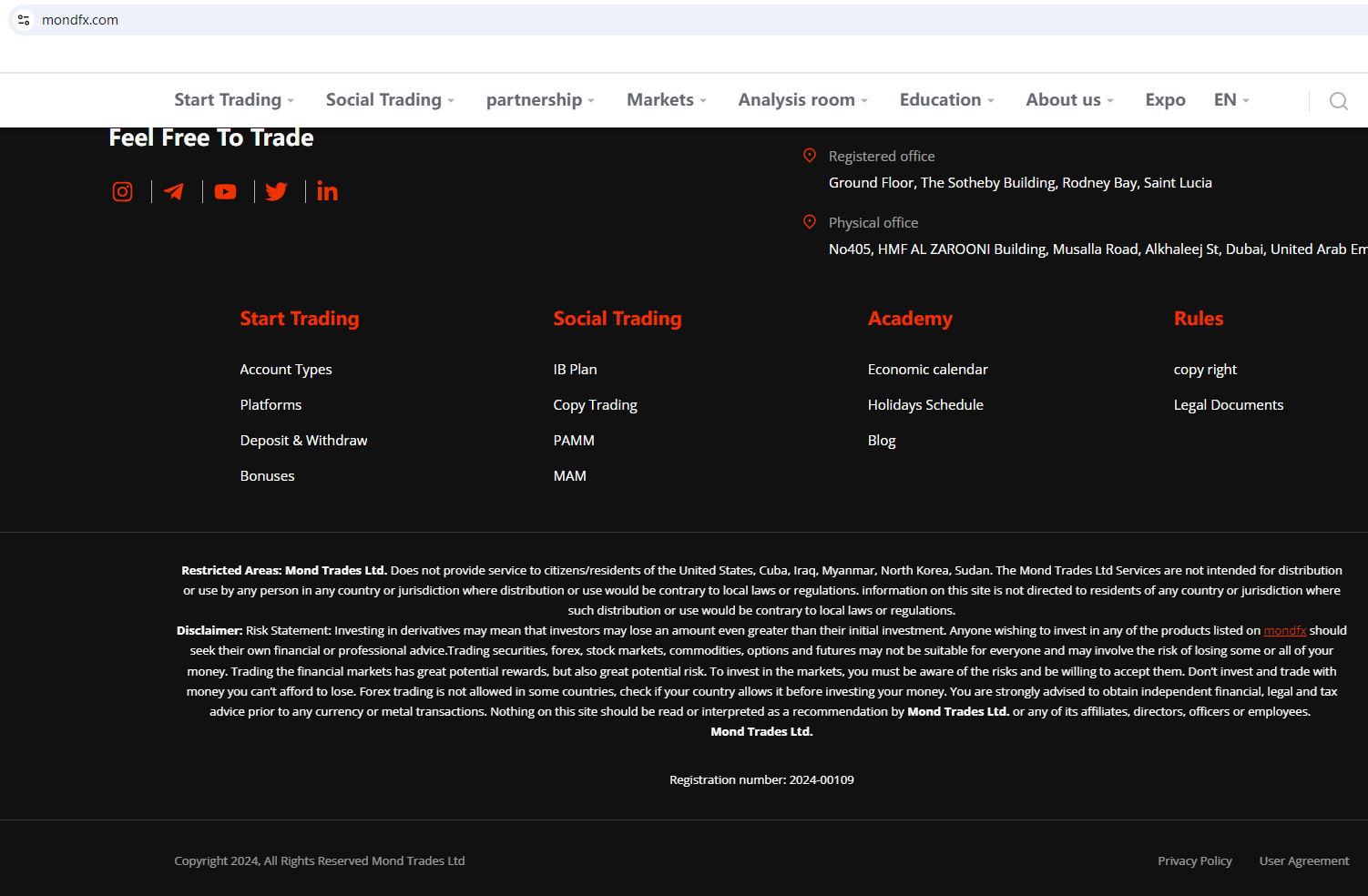Open the Expo menu item

1165,100
